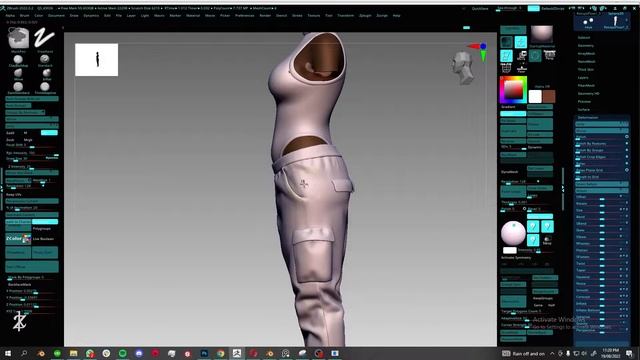Select the MaskPen brush icon
This screenshot has width=640, height=360.
click(x=18, y=38)
